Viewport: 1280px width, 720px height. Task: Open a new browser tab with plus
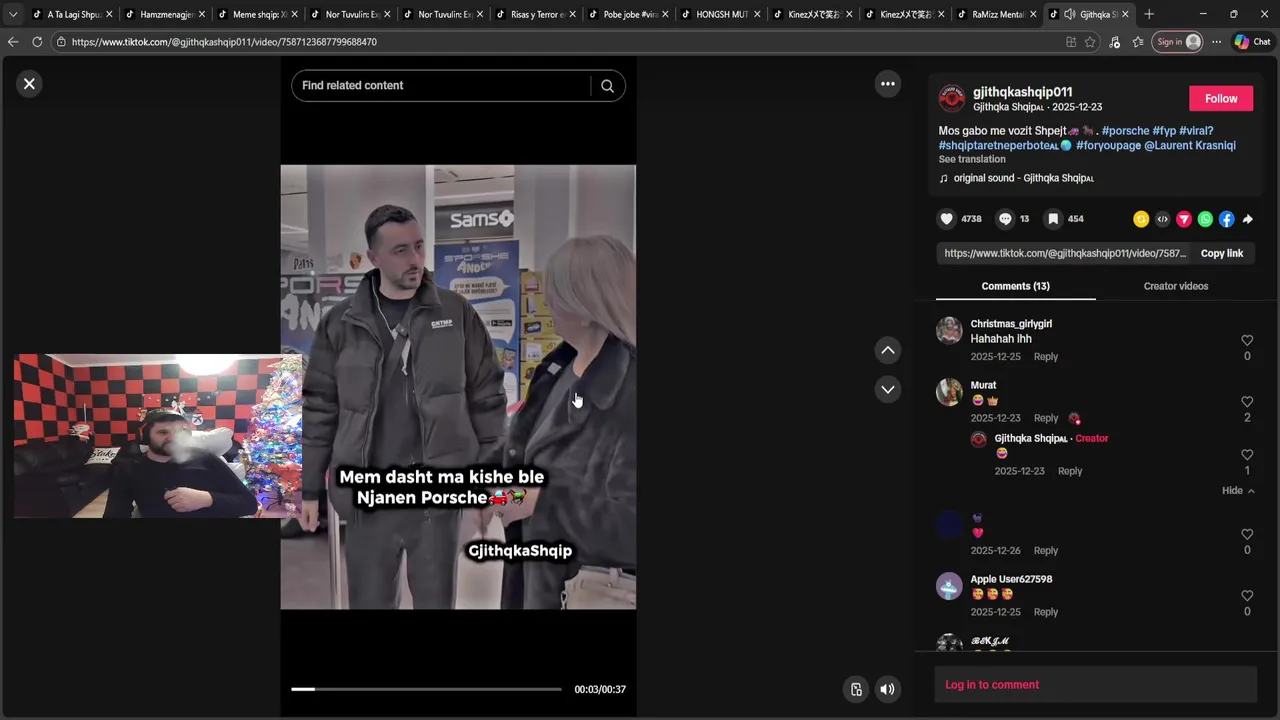1149,14
